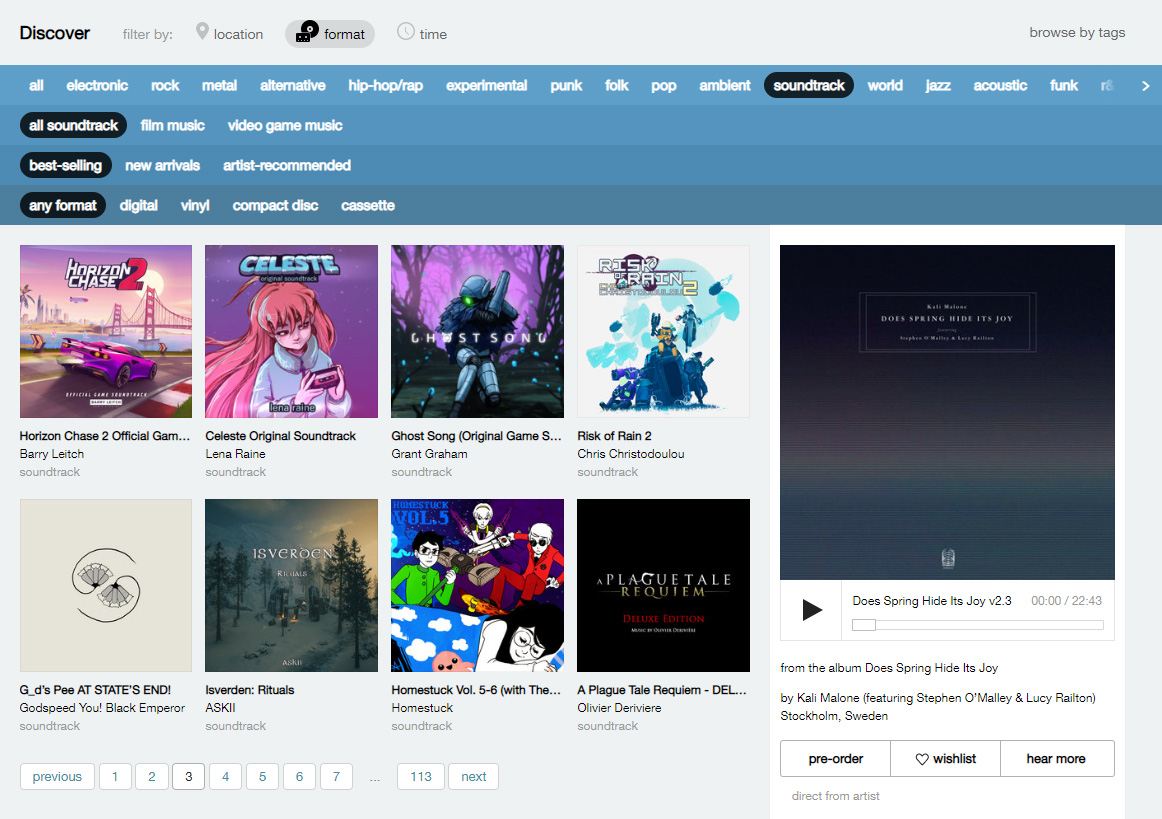Select the experimental genre tab

pyautogui.click(x=486, y=86)
